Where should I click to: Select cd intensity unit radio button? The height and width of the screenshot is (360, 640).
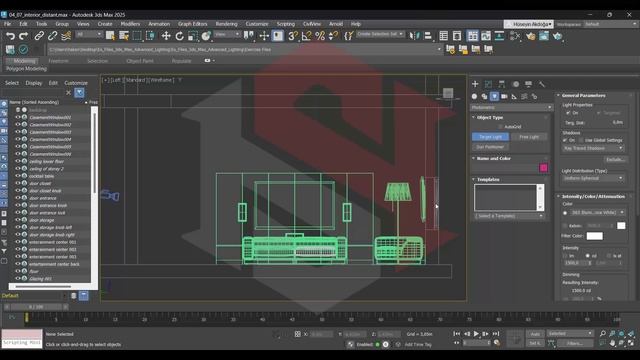[588, 256]
